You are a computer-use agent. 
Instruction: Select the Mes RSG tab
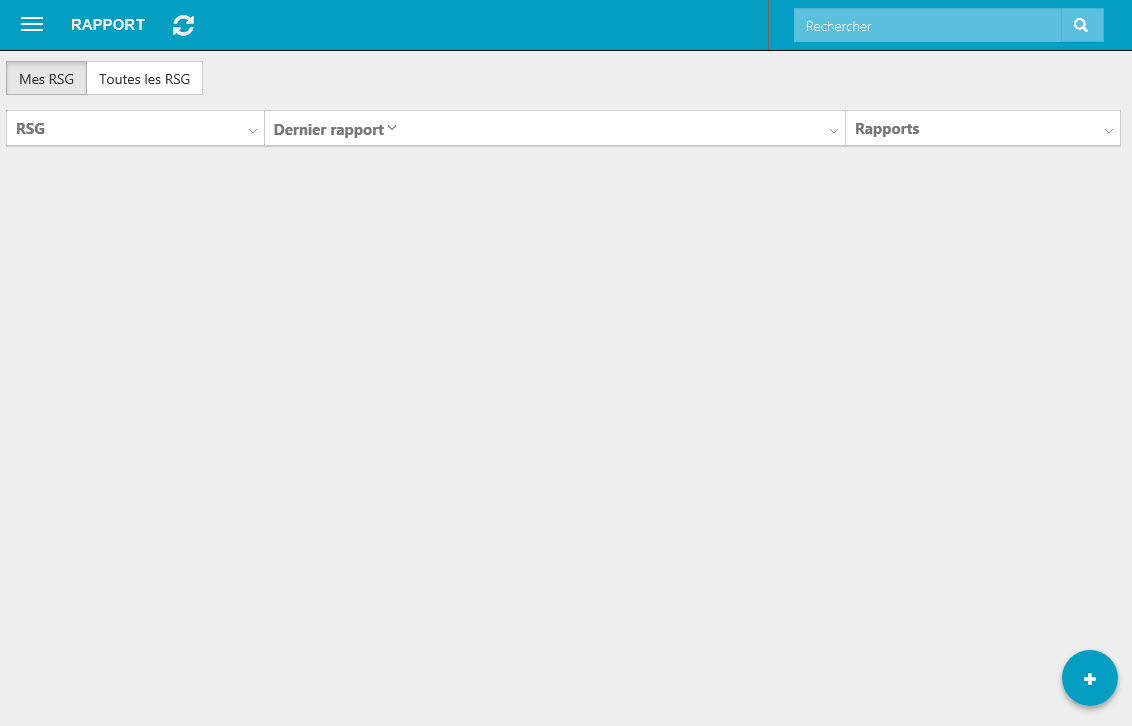point(46,79)
